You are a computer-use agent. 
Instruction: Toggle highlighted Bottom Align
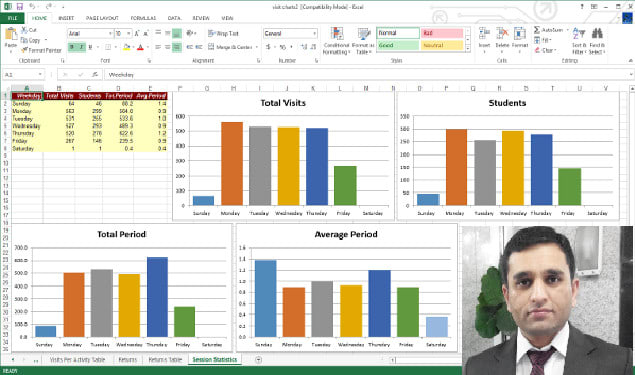(177, 33)
